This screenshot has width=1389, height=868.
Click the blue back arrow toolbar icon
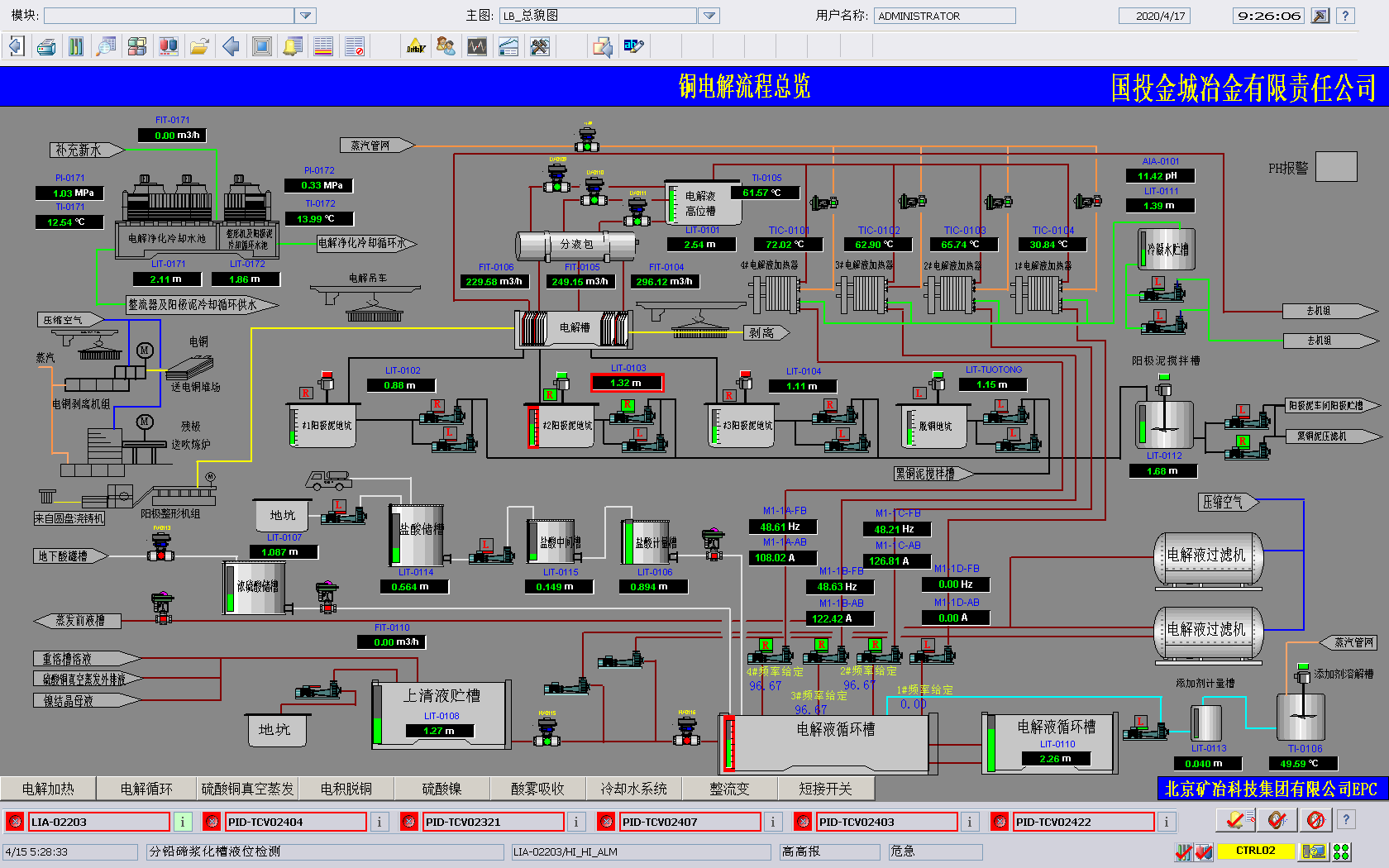pos(231,47)
